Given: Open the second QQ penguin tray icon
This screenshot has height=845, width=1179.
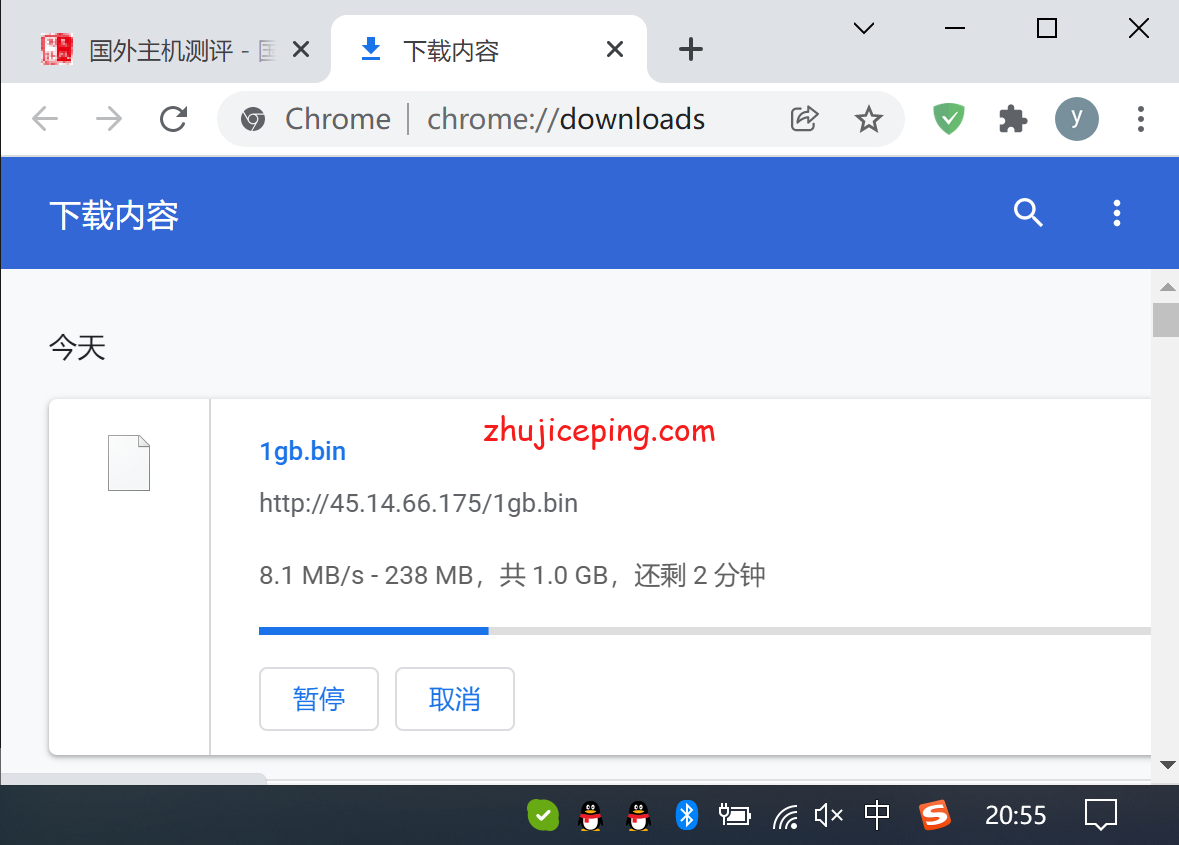Looking at the screenshot, I should [638, 816].
